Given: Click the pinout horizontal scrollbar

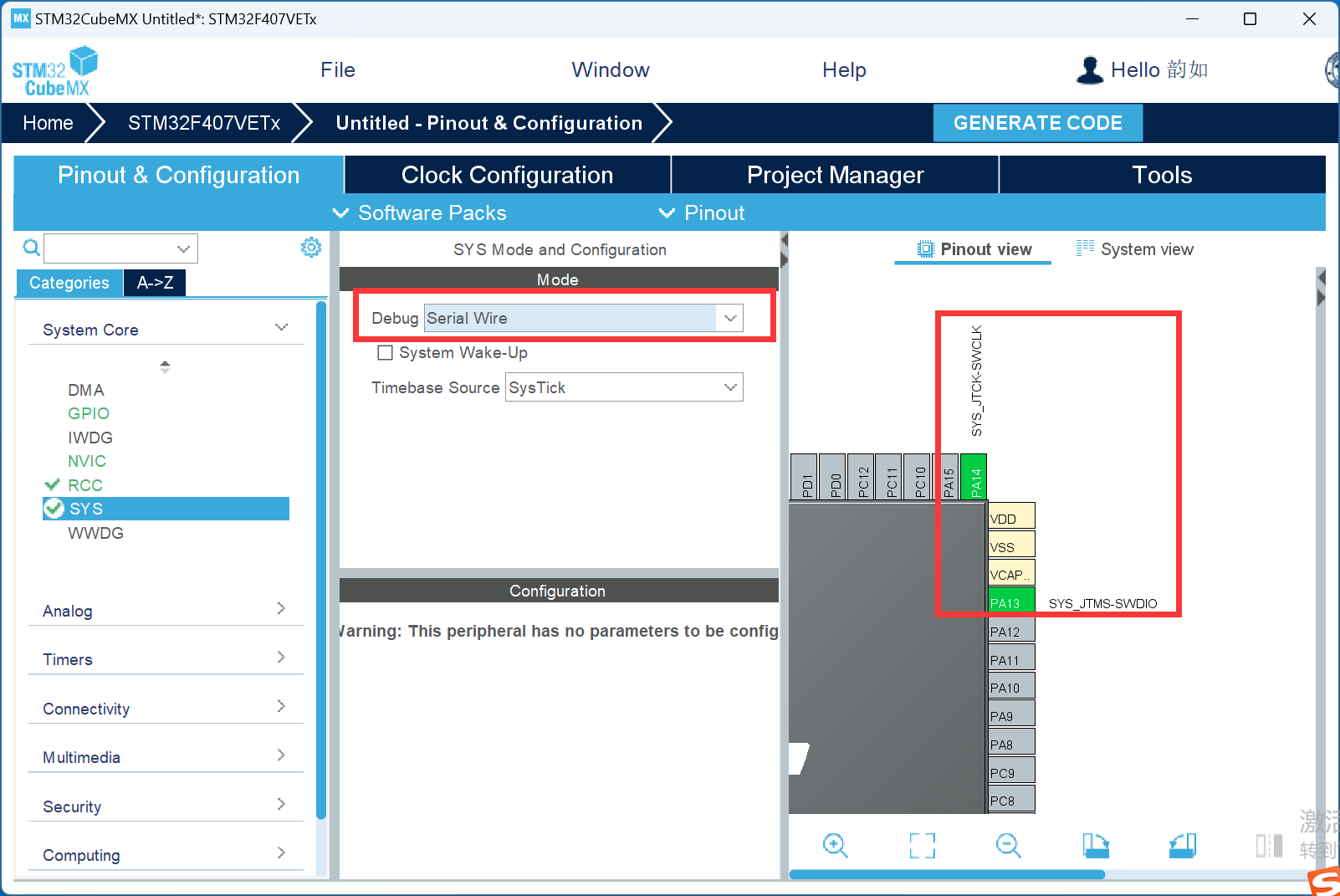Looking at the screenshot, I should pyautogui.click(x=946, y=874).
